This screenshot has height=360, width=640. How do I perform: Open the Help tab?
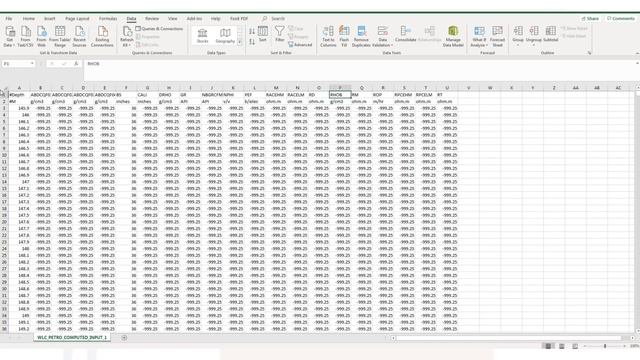coord(216,19)
